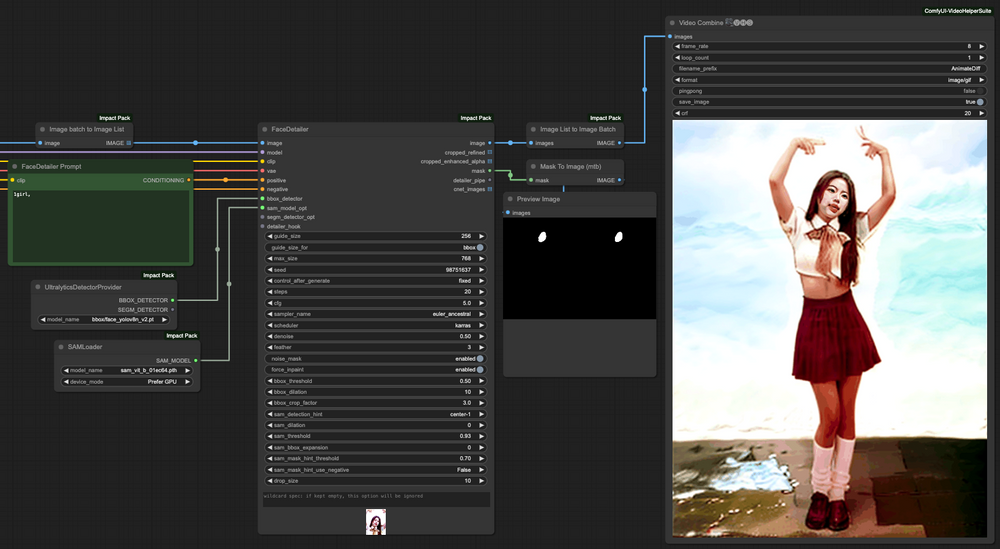
Task: Toggle the pingpong switch
Action: (x=980, y=91)
